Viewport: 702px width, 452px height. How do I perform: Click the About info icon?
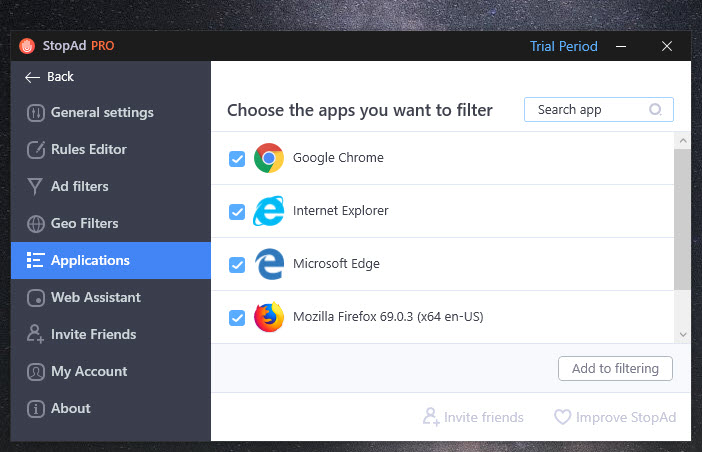(36, 409)
